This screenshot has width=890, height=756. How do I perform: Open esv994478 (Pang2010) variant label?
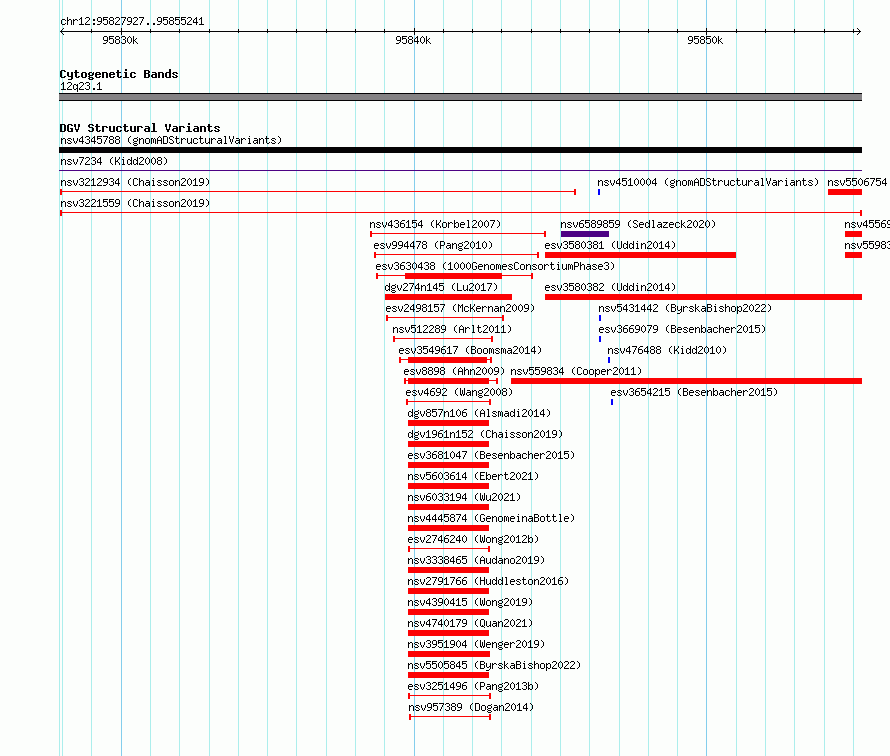(433, 245)
